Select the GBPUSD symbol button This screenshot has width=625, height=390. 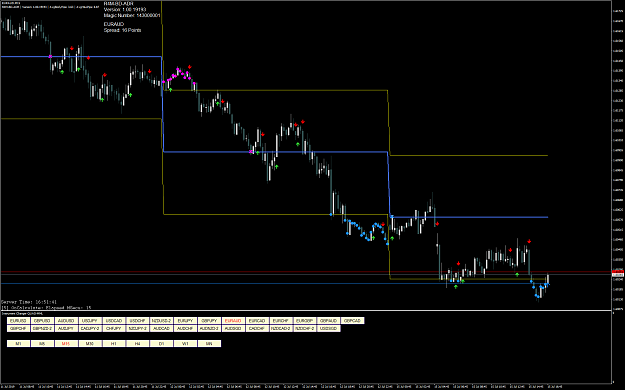point(42,321)
